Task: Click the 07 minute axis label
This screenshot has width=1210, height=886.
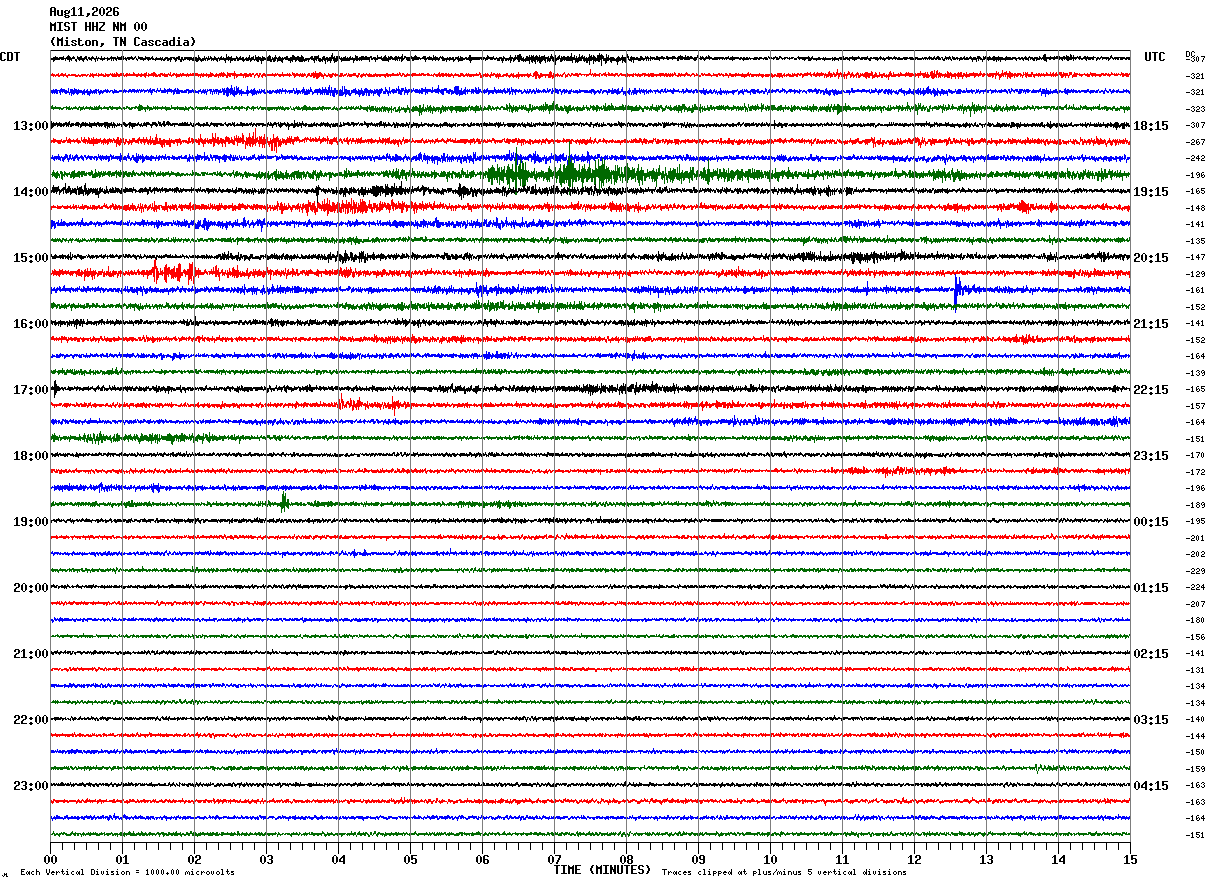Action: pos(554,859)
